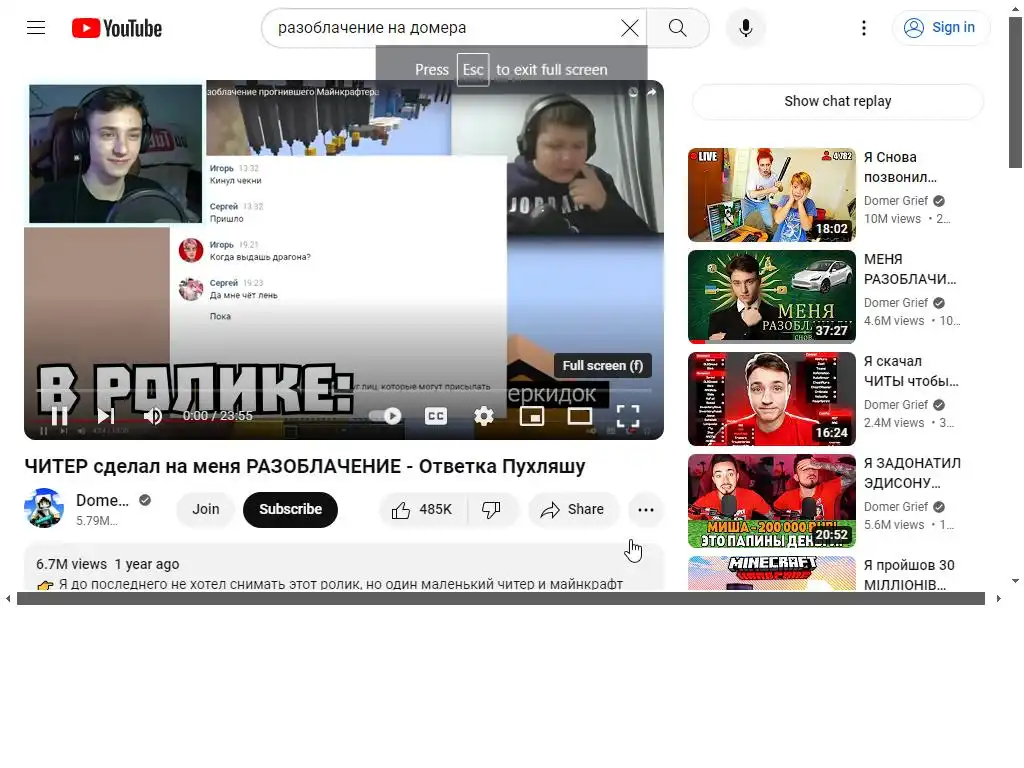Open 'Я ЗАДОНАТИЛ ЭДИСОНУ...' video title

click(912, 473)
